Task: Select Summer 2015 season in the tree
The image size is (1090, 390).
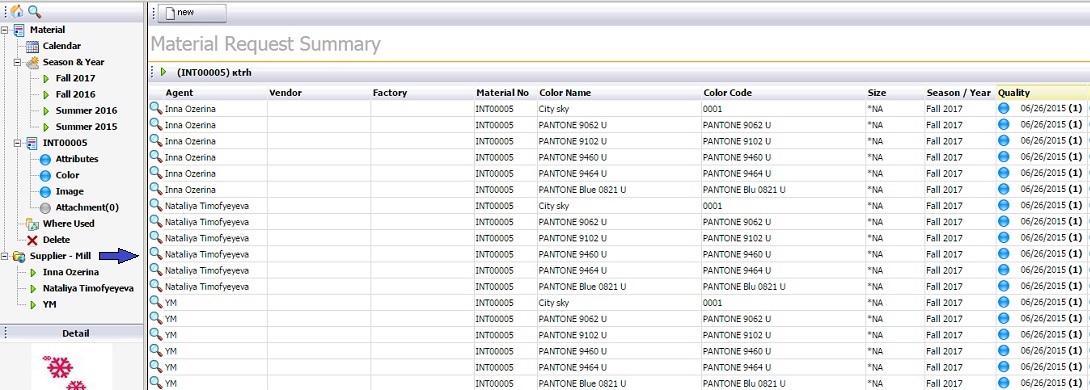Action: (79, 127)
